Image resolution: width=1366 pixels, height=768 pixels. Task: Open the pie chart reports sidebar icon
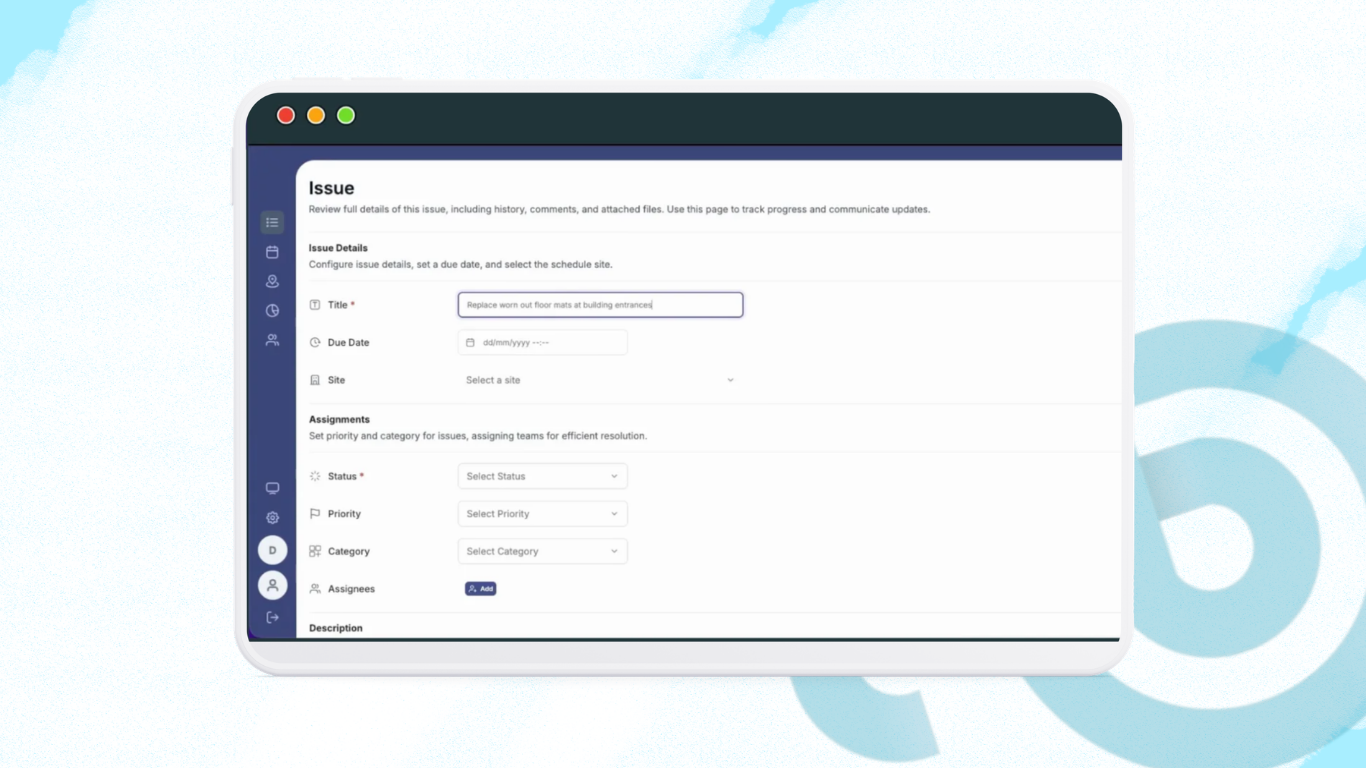pyautogui.click(x=272, y=311)
